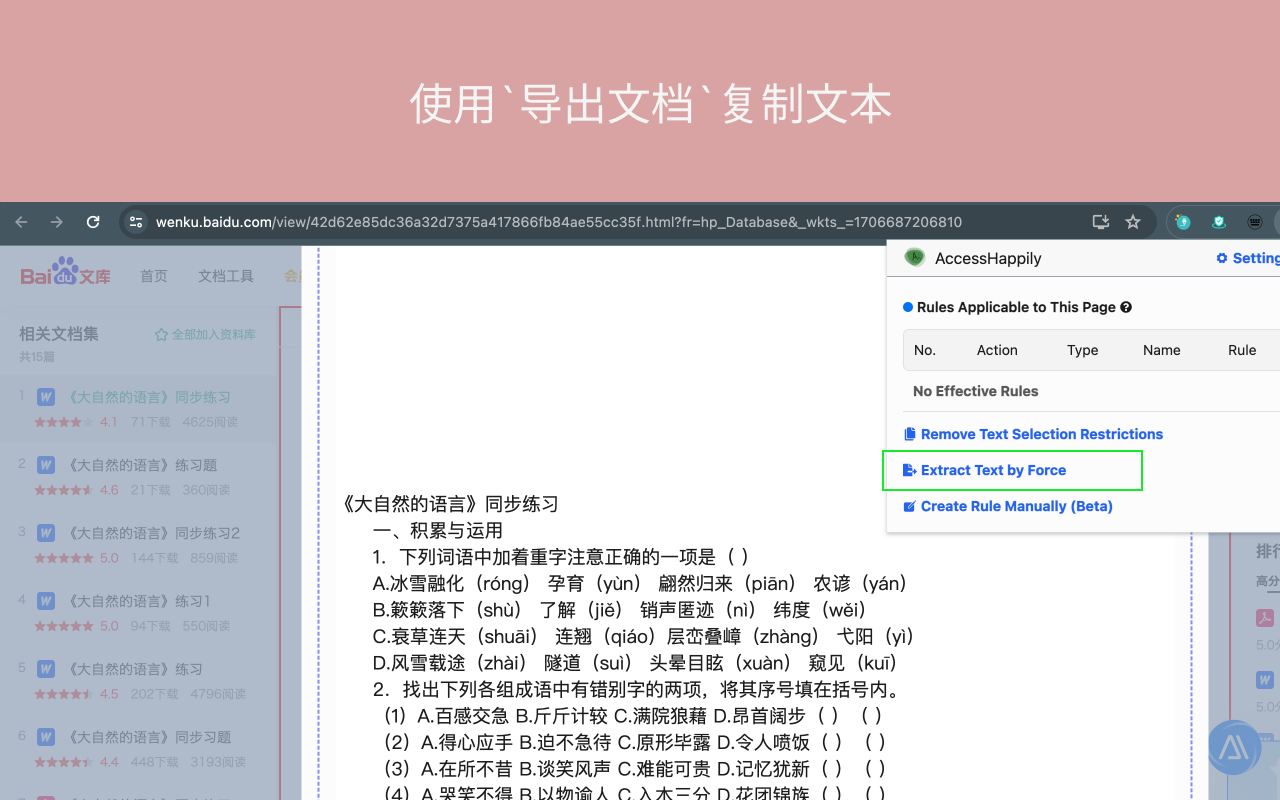Click the Baidu Wenku logo

point(66,272)
